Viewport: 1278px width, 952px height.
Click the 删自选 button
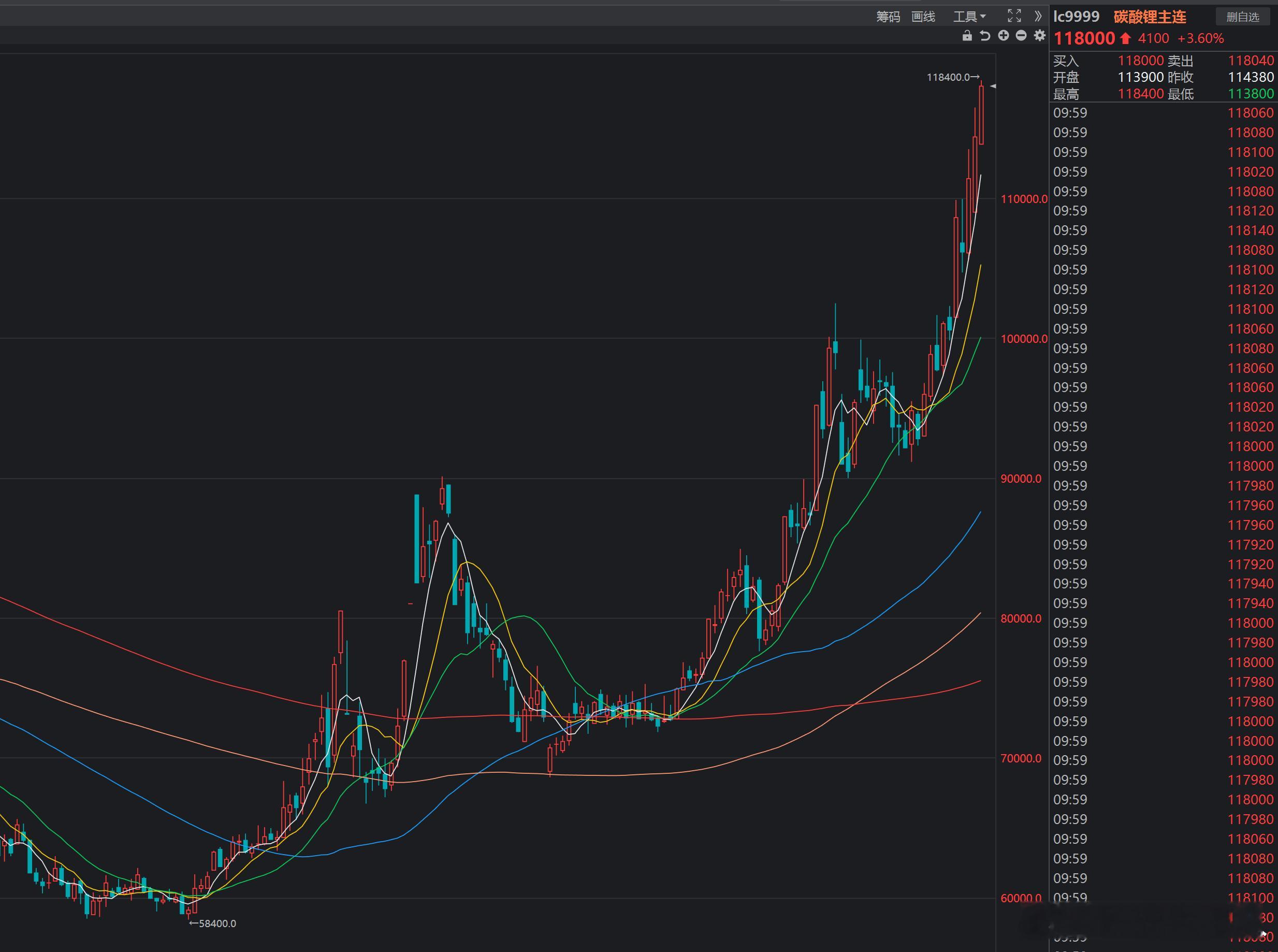pyautogui.click(x=1242, y=17)
